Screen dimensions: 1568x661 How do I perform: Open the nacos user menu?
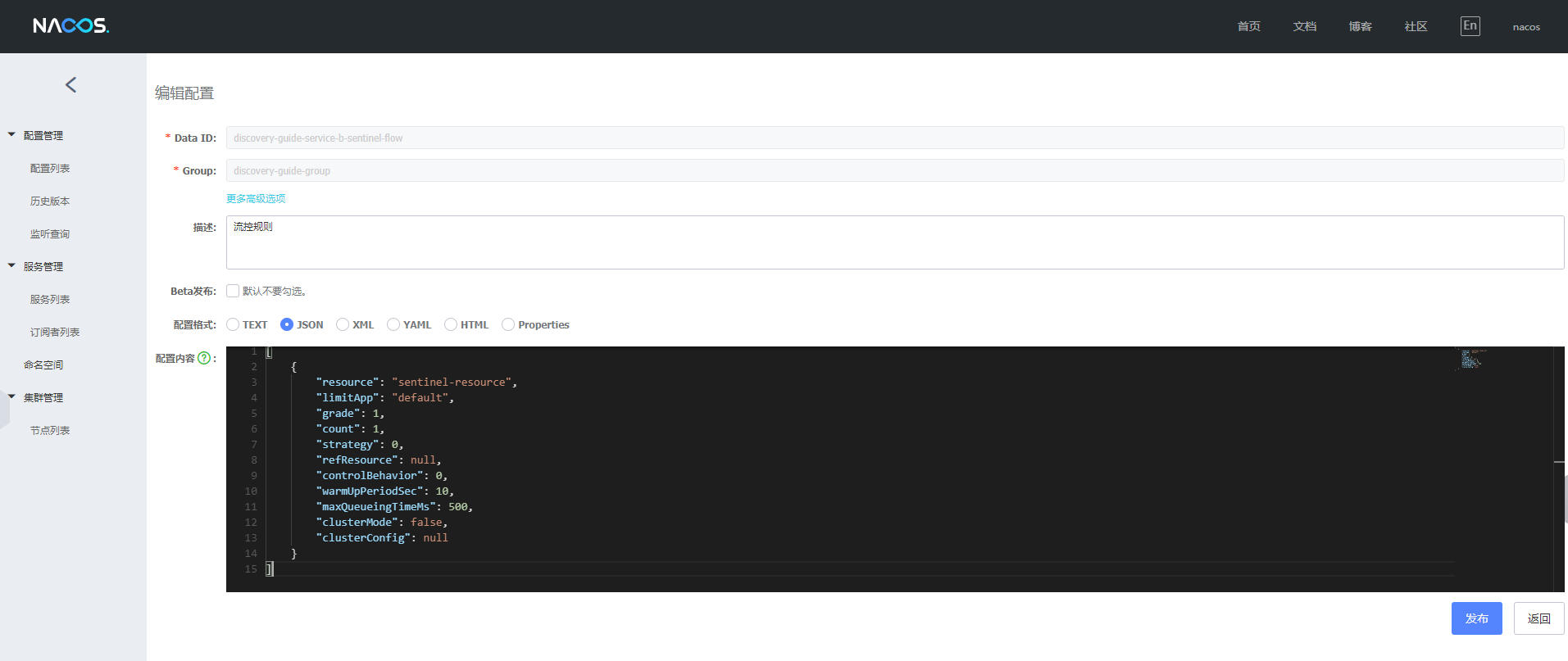point(1526,27)
